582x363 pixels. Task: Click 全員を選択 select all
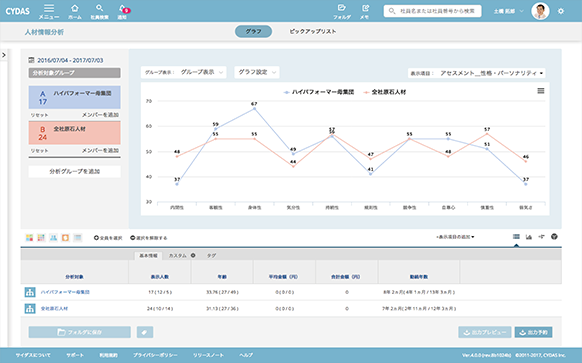tap(108, 238)
